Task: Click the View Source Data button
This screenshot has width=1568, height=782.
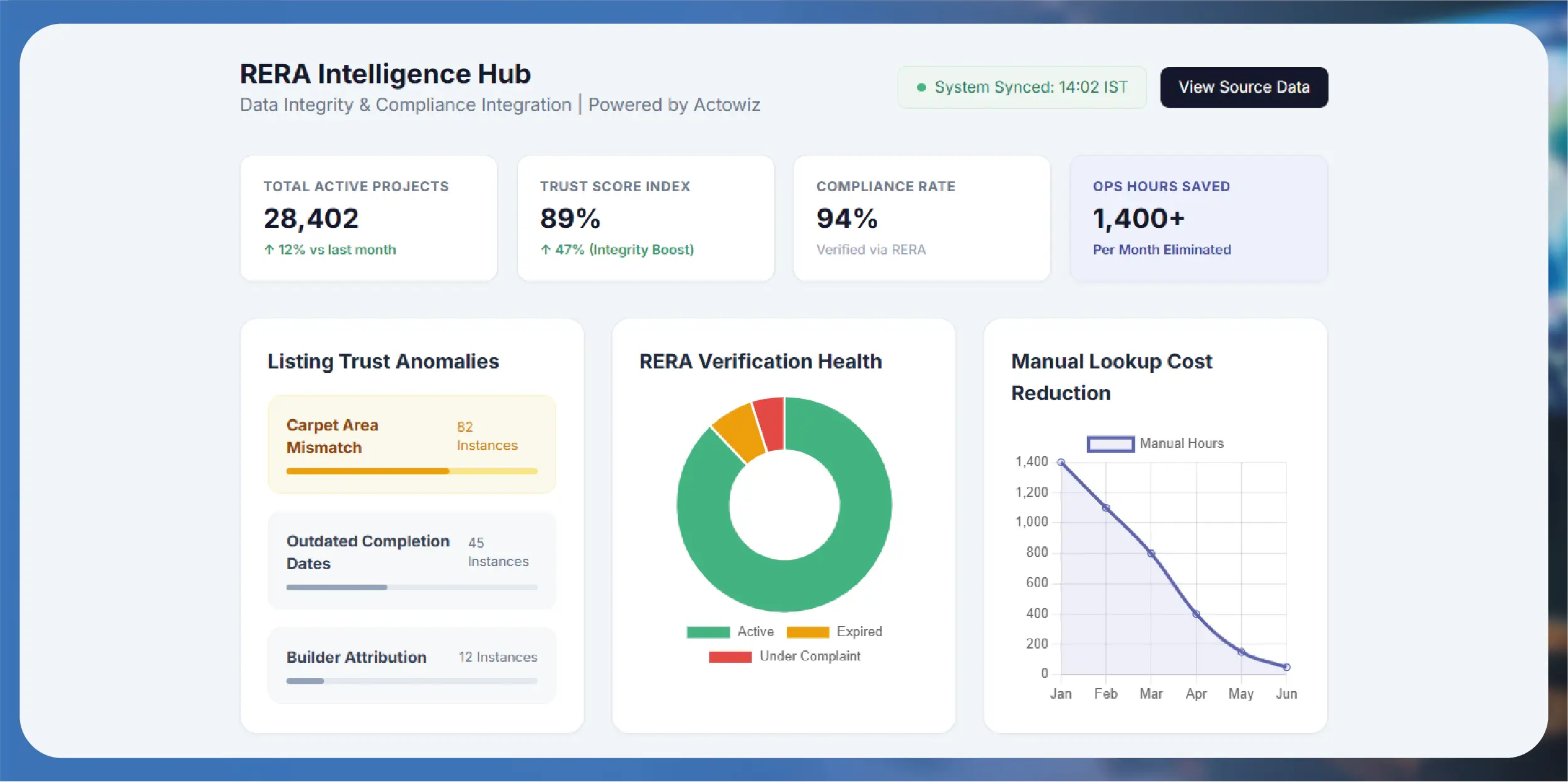Action: (x=1244, y=87)
